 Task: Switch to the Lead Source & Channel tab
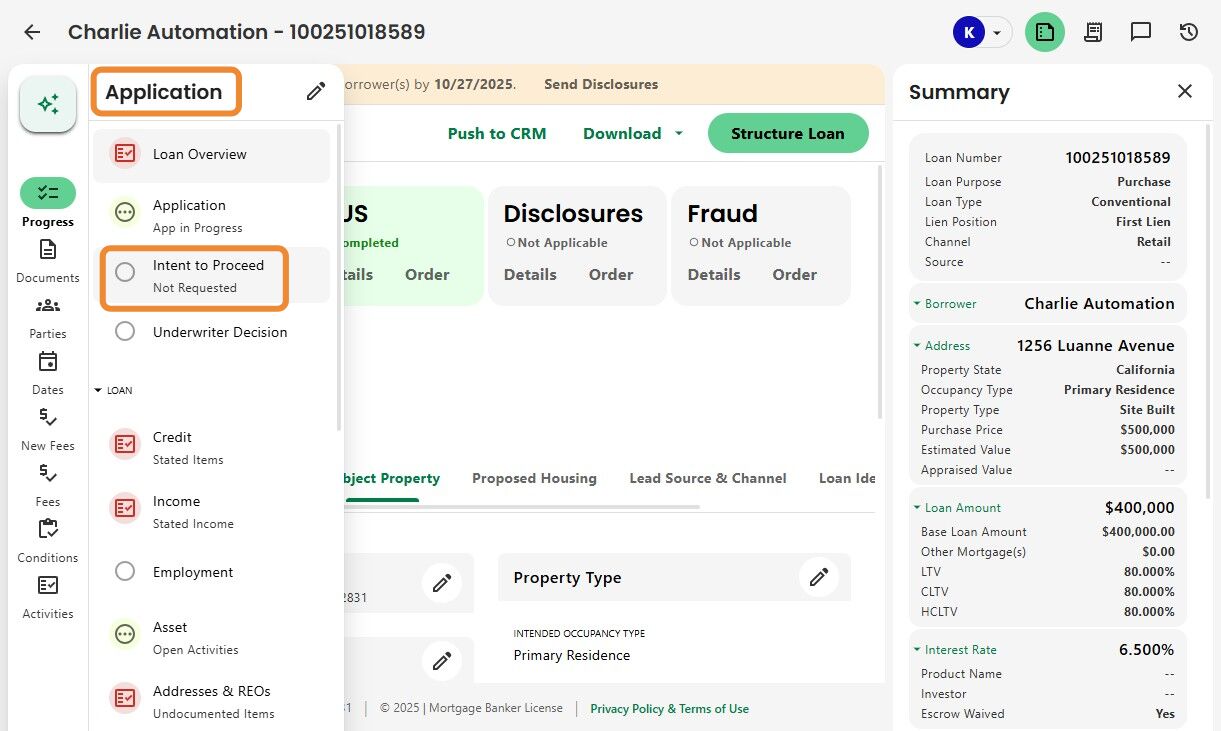tap(708, 478)
